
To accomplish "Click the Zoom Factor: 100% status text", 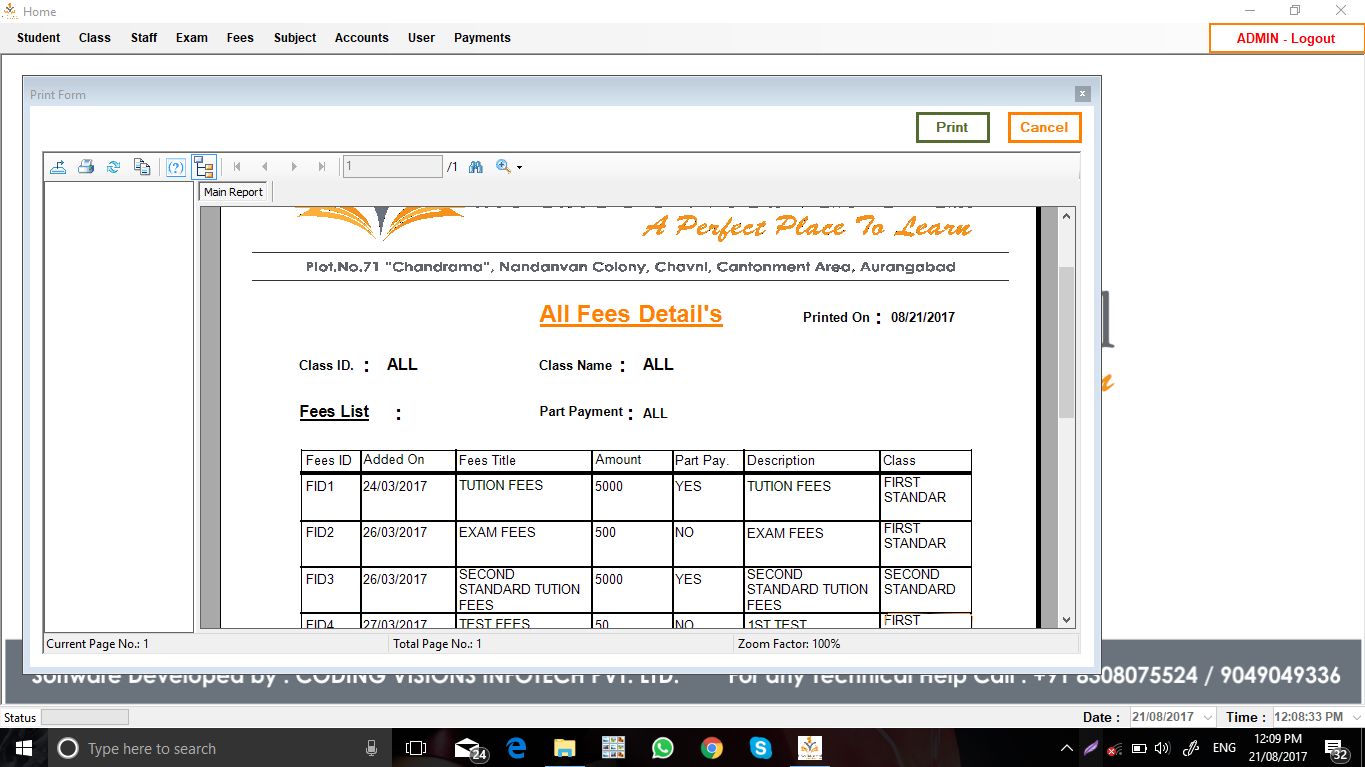I will [x=789, y=644].
